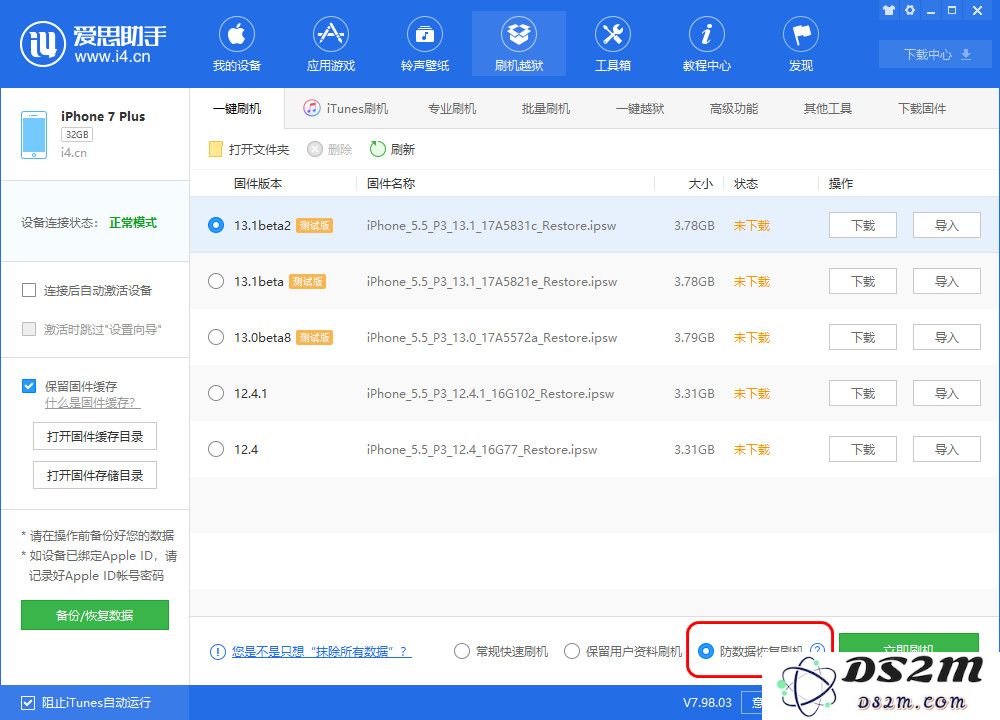Image resolution: width=1000 pixels, height=720 pixels.
Task: Click the iTunes music note icon
Action: (311, 108)
